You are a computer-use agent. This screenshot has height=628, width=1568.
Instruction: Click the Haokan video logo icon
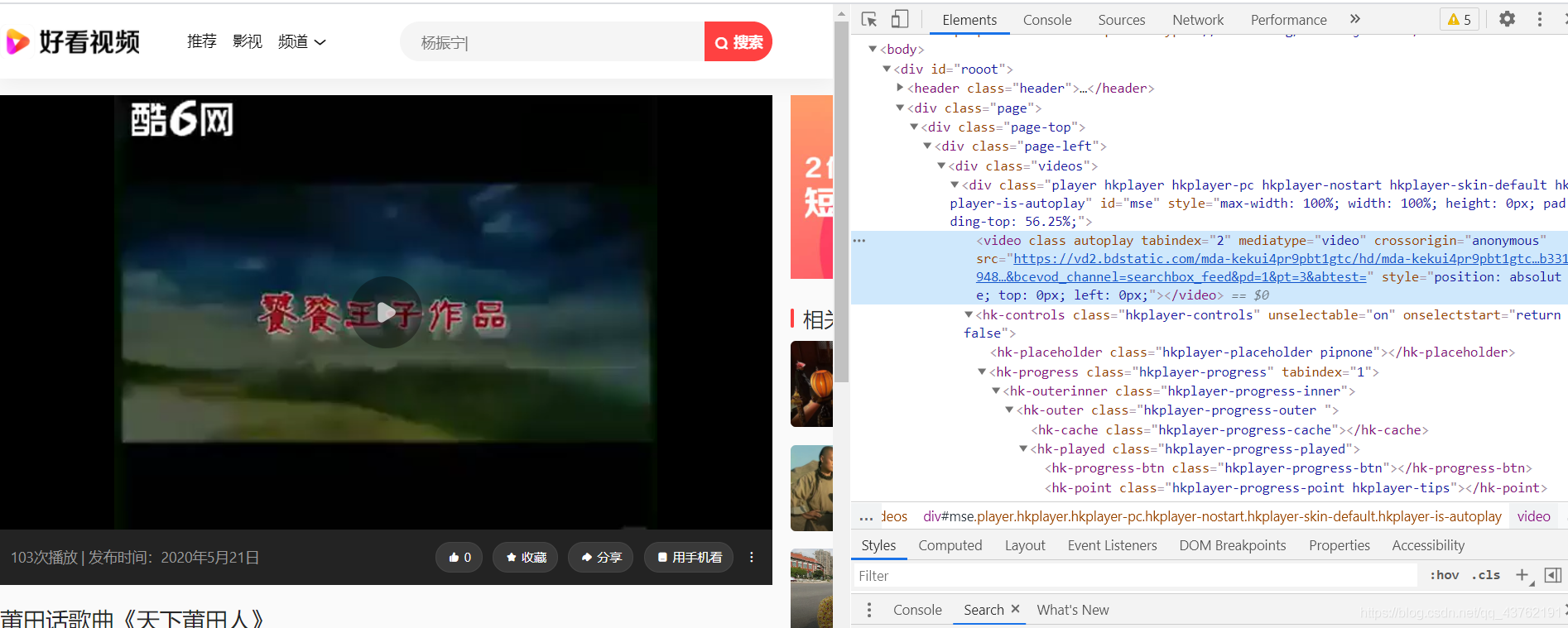point(17,41)
